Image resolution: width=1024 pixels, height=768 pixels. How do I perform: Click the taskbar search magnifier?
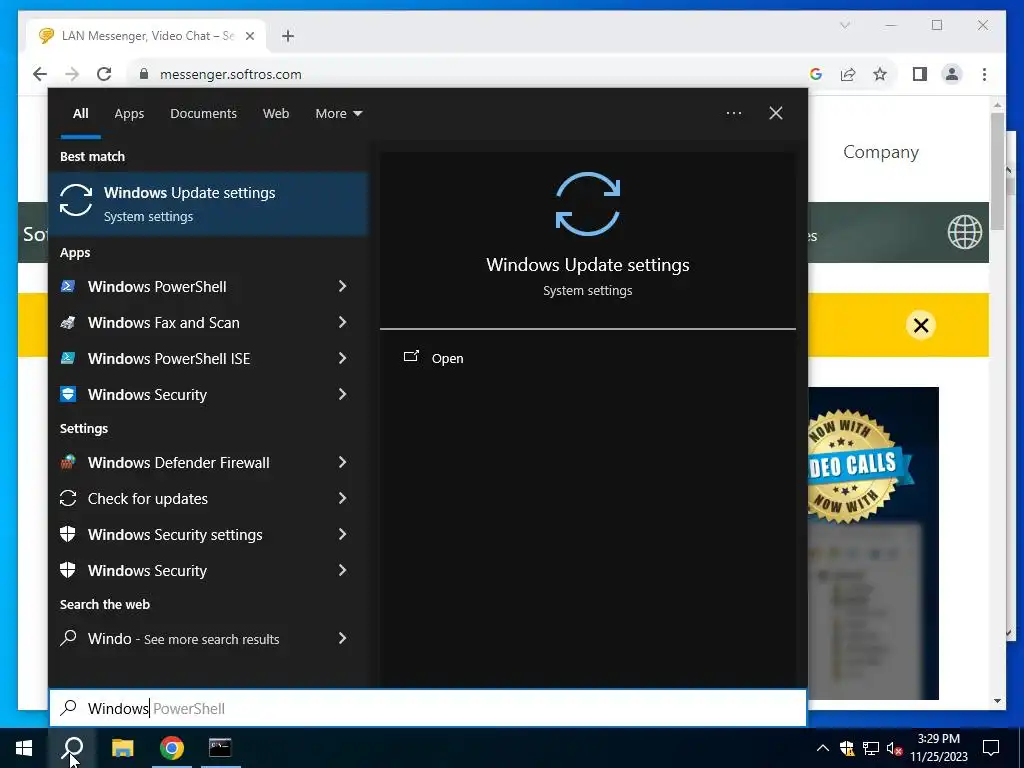pos(73,748)
